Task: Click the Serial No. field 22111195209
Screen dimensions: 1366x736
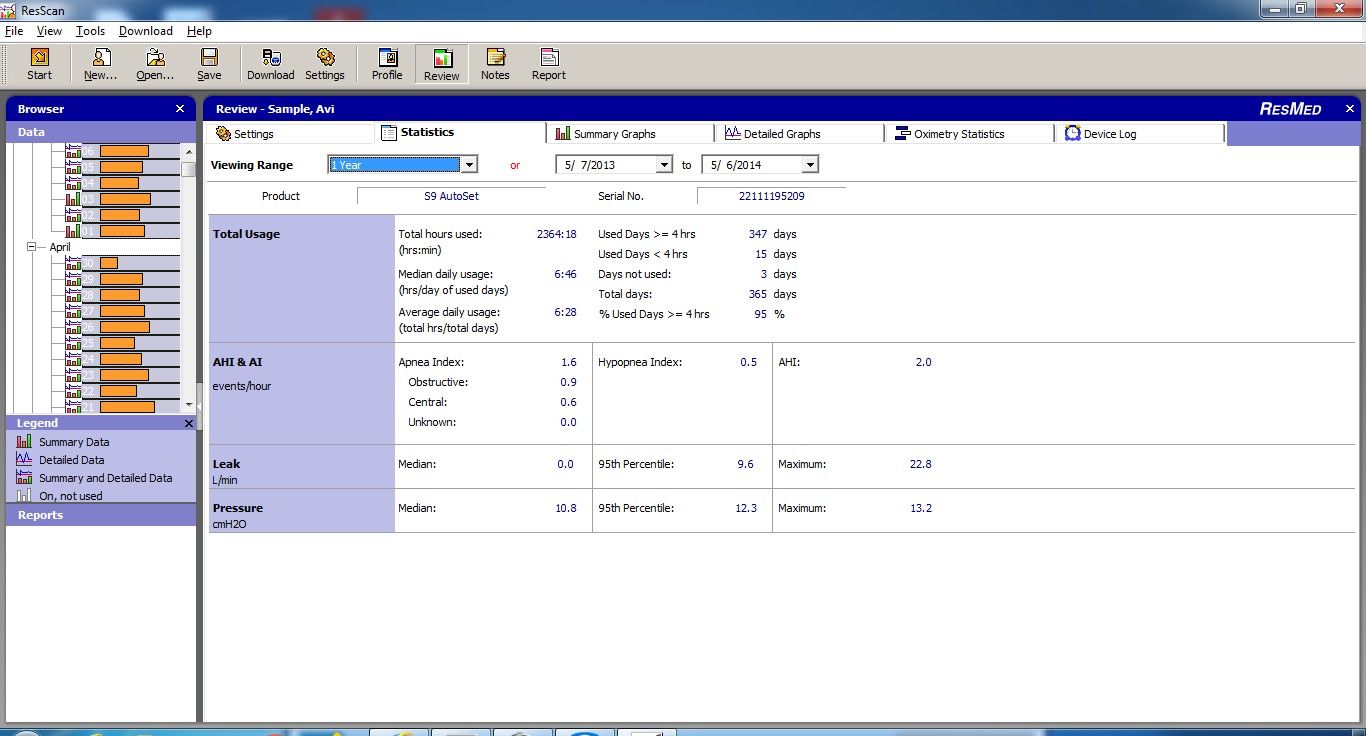Action: click(x=771, y=196)
